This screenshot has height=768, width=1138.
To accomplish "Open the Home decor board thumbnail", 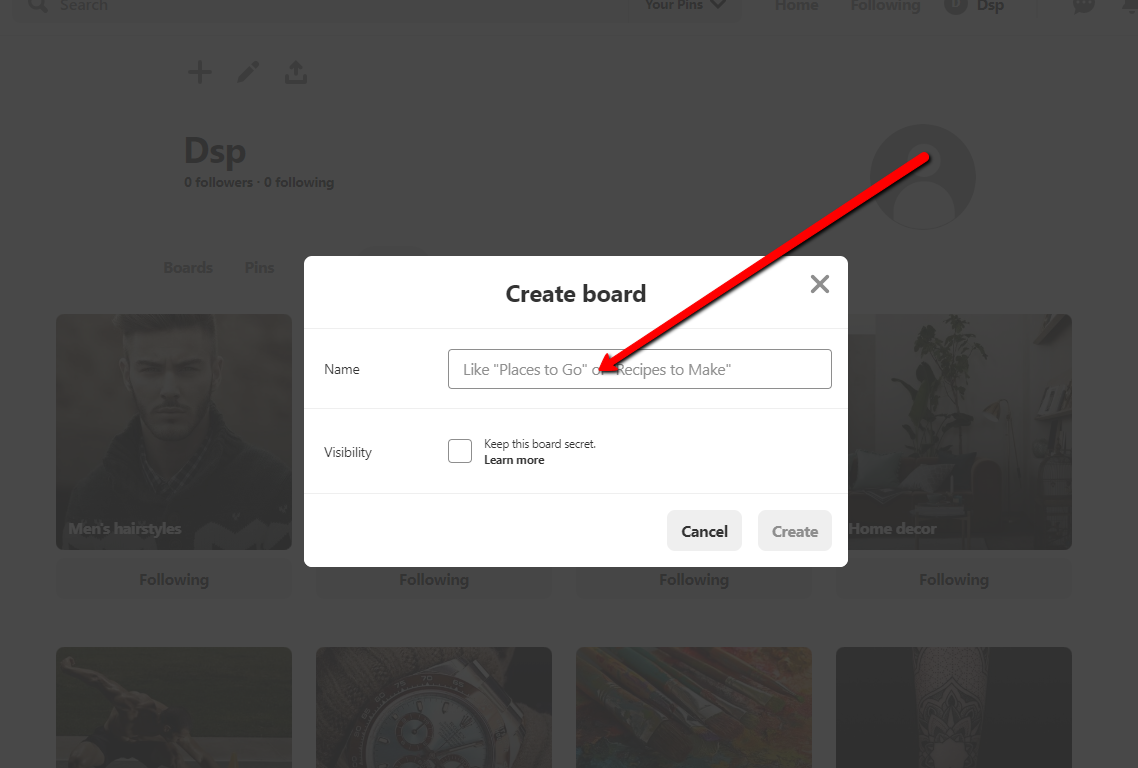I will pos(959,432).
